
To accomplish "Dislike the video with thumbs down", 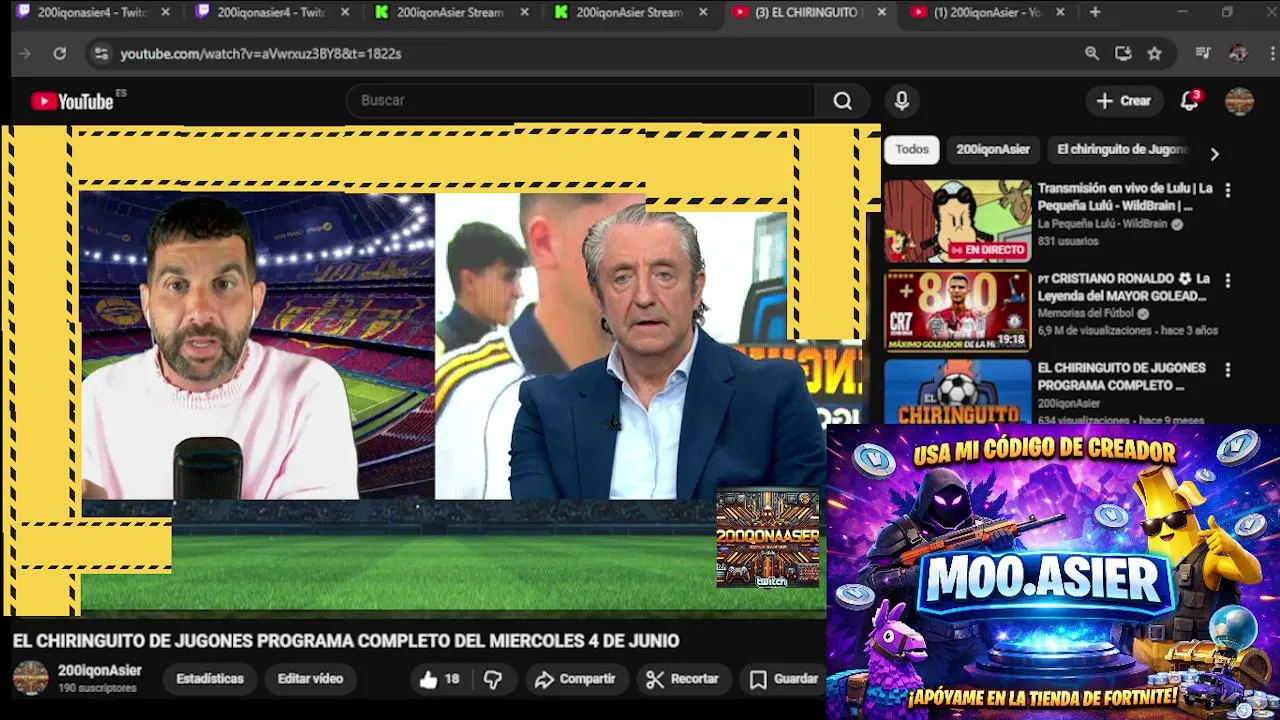I will click(493, 679).
